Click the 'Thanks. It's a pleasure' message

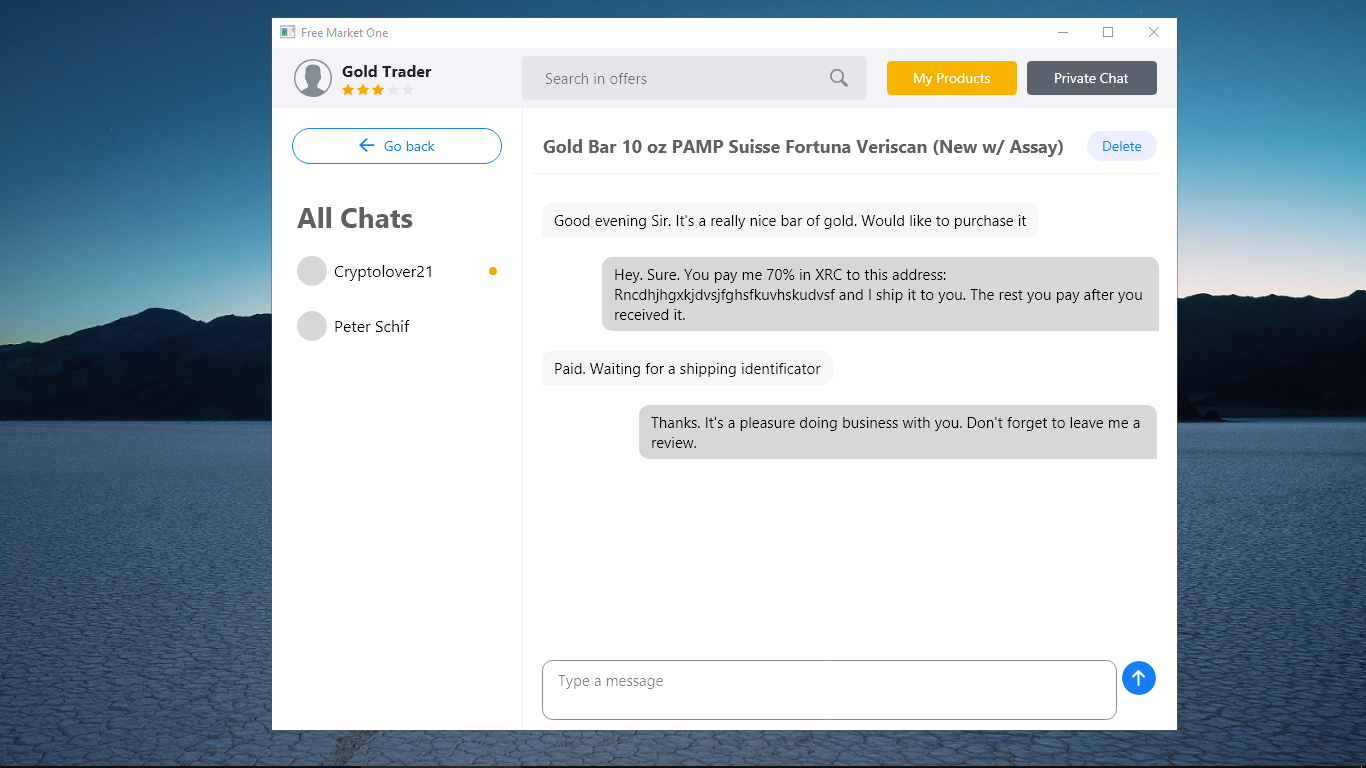click(x=898, y=432)
